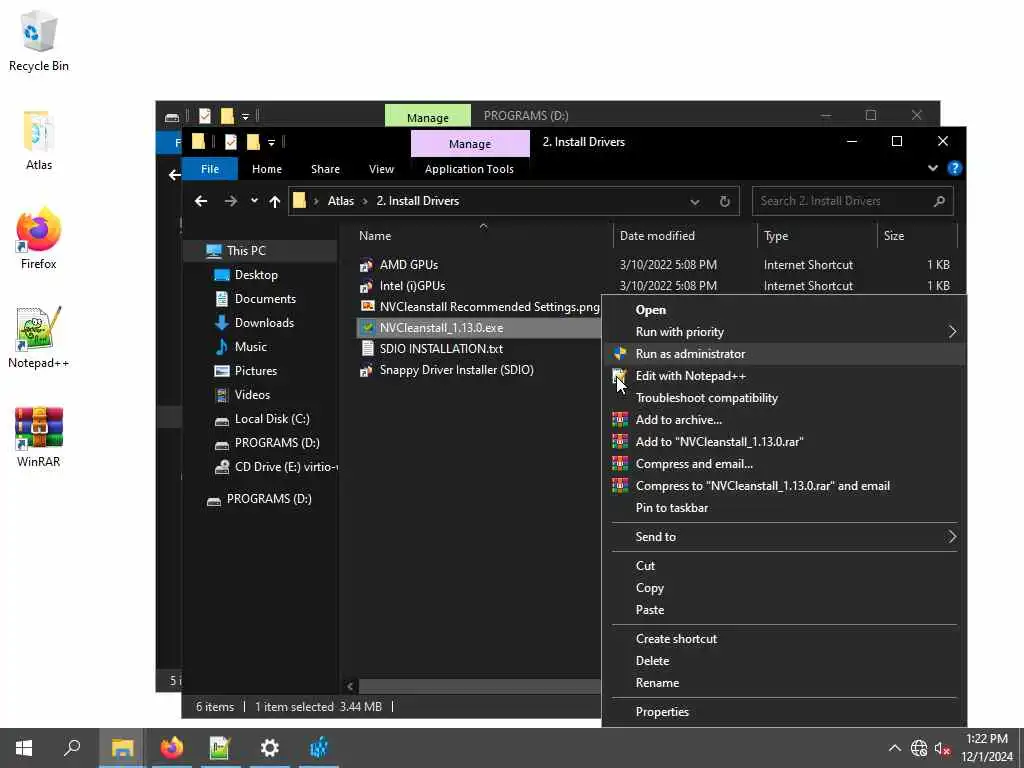Go back in Install Drivers window
This screenshot has height=768, width=1024.
pyautogui.click(x=201, y=201)
